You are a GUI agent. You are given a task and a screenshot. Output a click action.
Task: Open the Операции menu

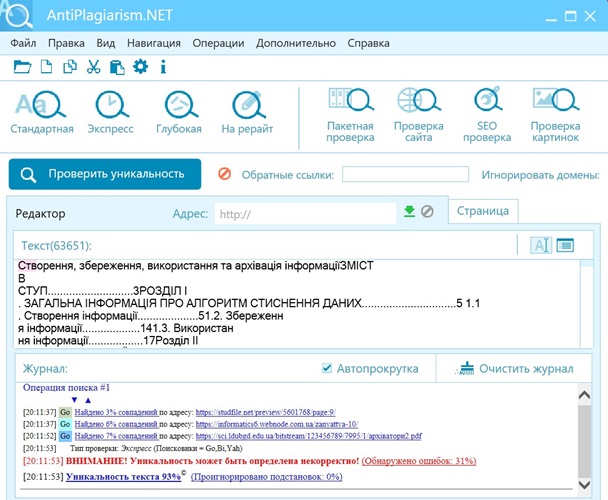point(218,43)
